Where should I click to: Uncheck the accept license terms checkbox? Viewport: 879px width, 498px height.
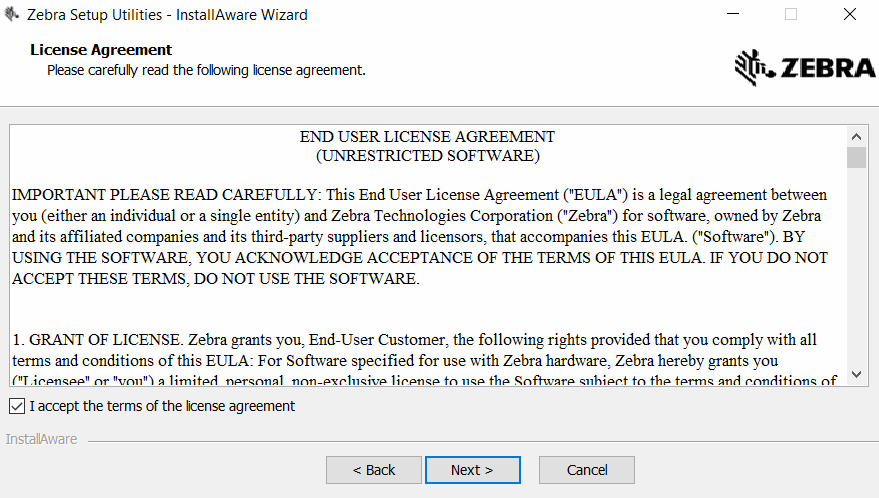(x=17, y=406)
